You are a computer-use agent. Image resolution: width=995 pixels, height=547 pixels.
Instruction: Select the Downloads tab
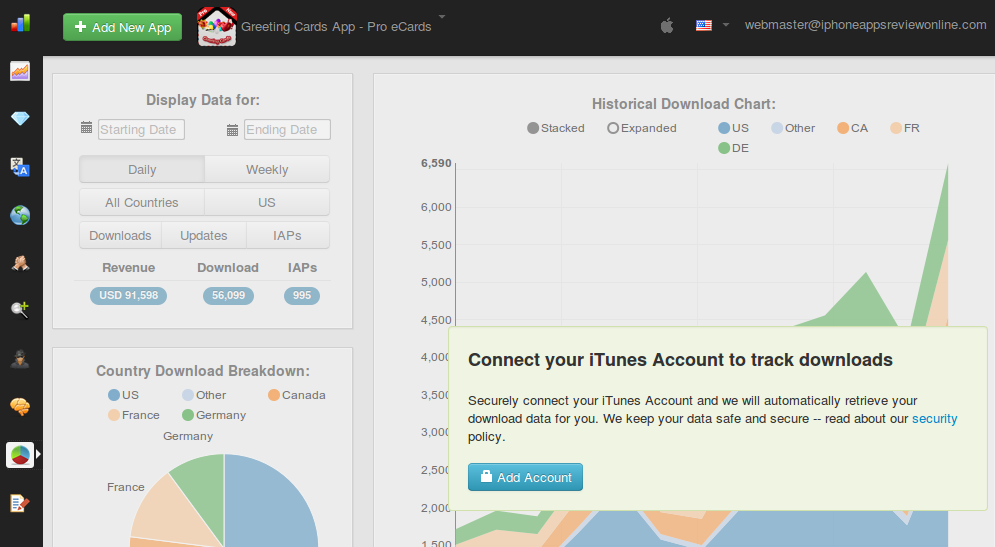(x=121, y=235)
